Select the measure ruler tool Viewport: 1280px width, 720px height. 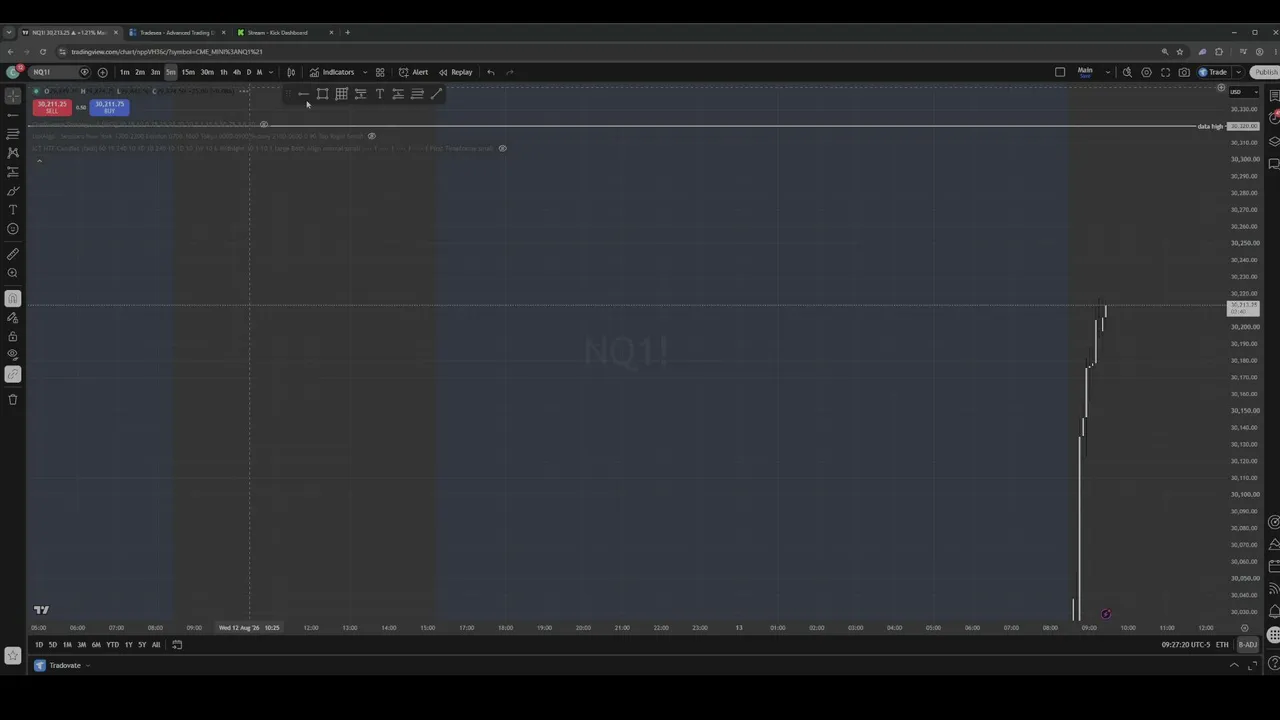pyautogui.click(x=13, y=254)
